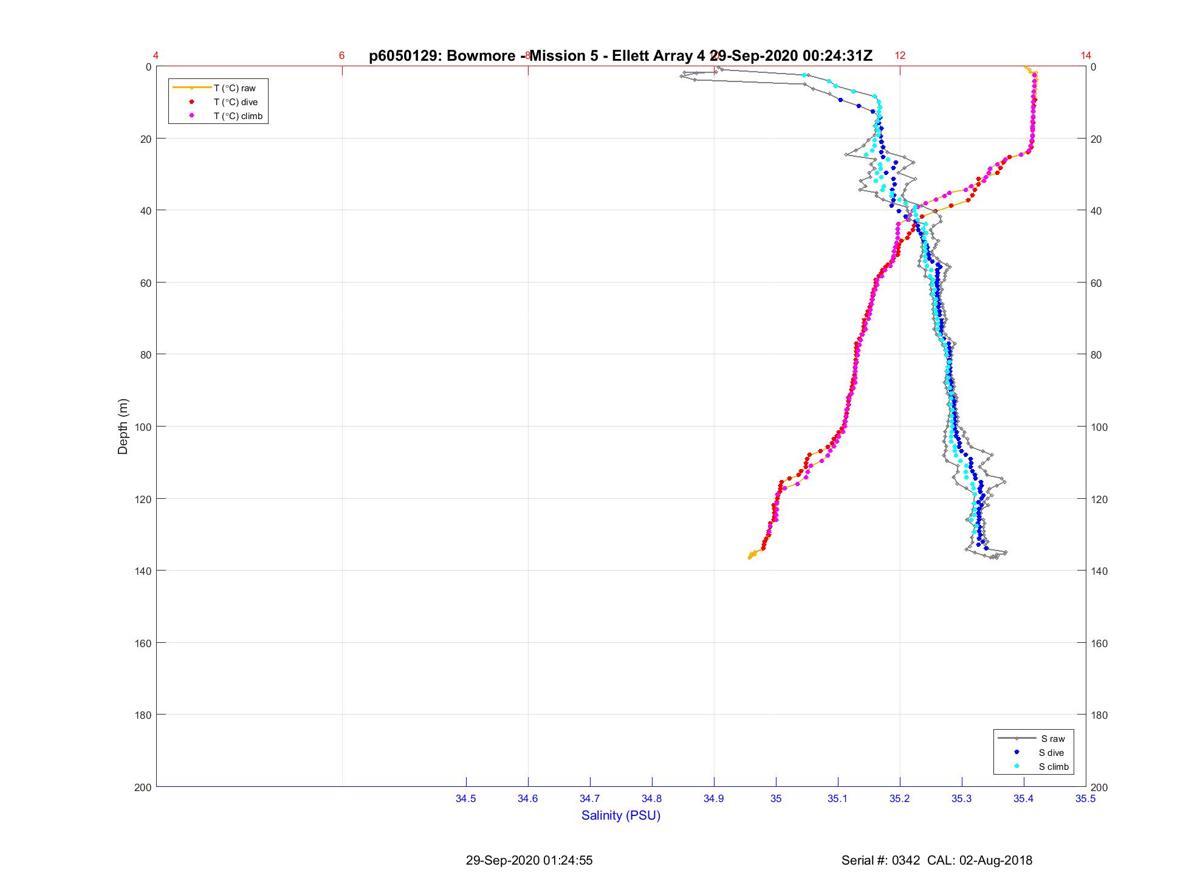Select the 'S dive' legend label
The image size is (1200, 885).
tap(1053, 752)
